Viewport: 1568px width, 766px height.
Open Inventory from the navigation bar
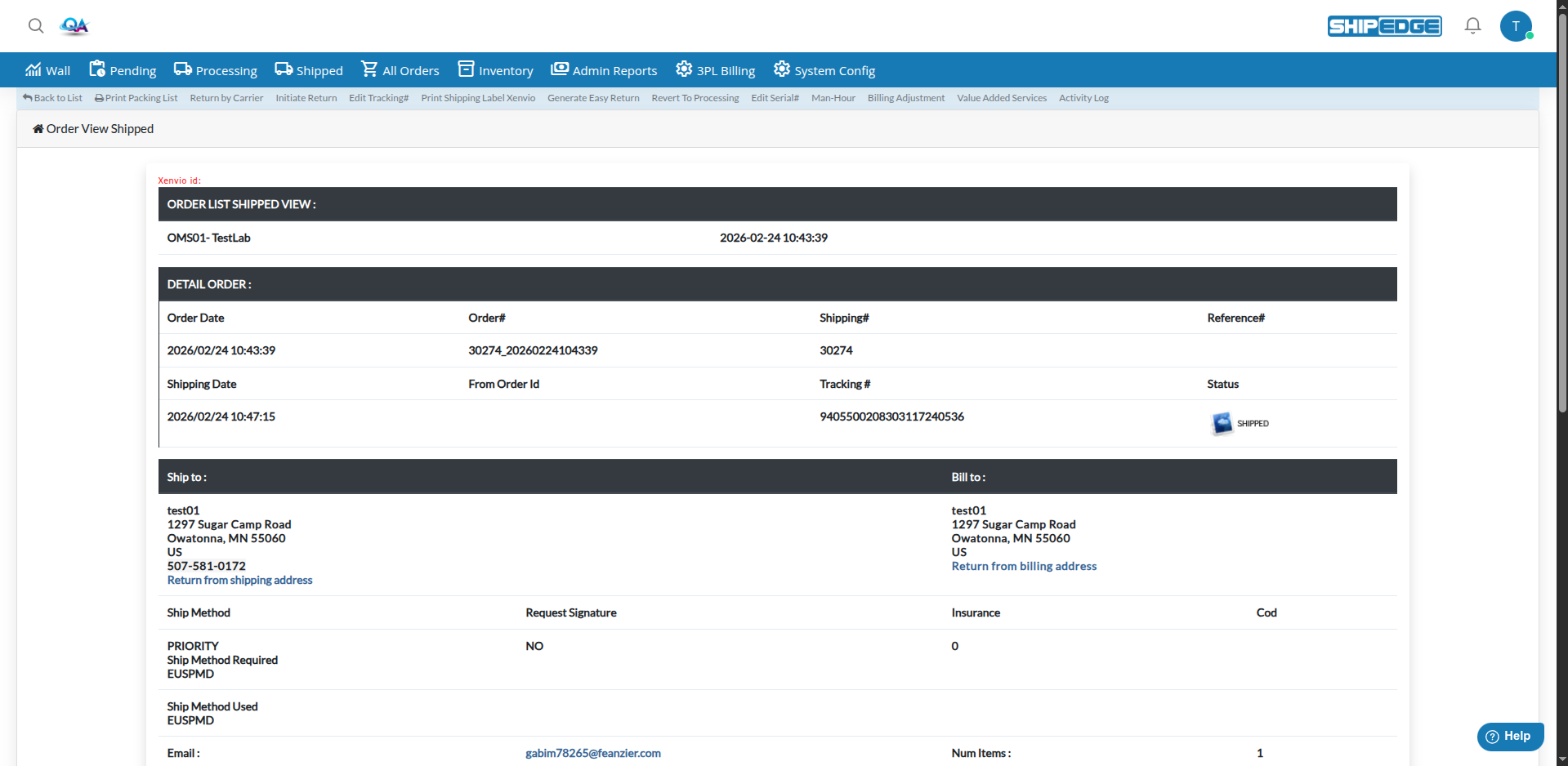(x=495, y=70)
